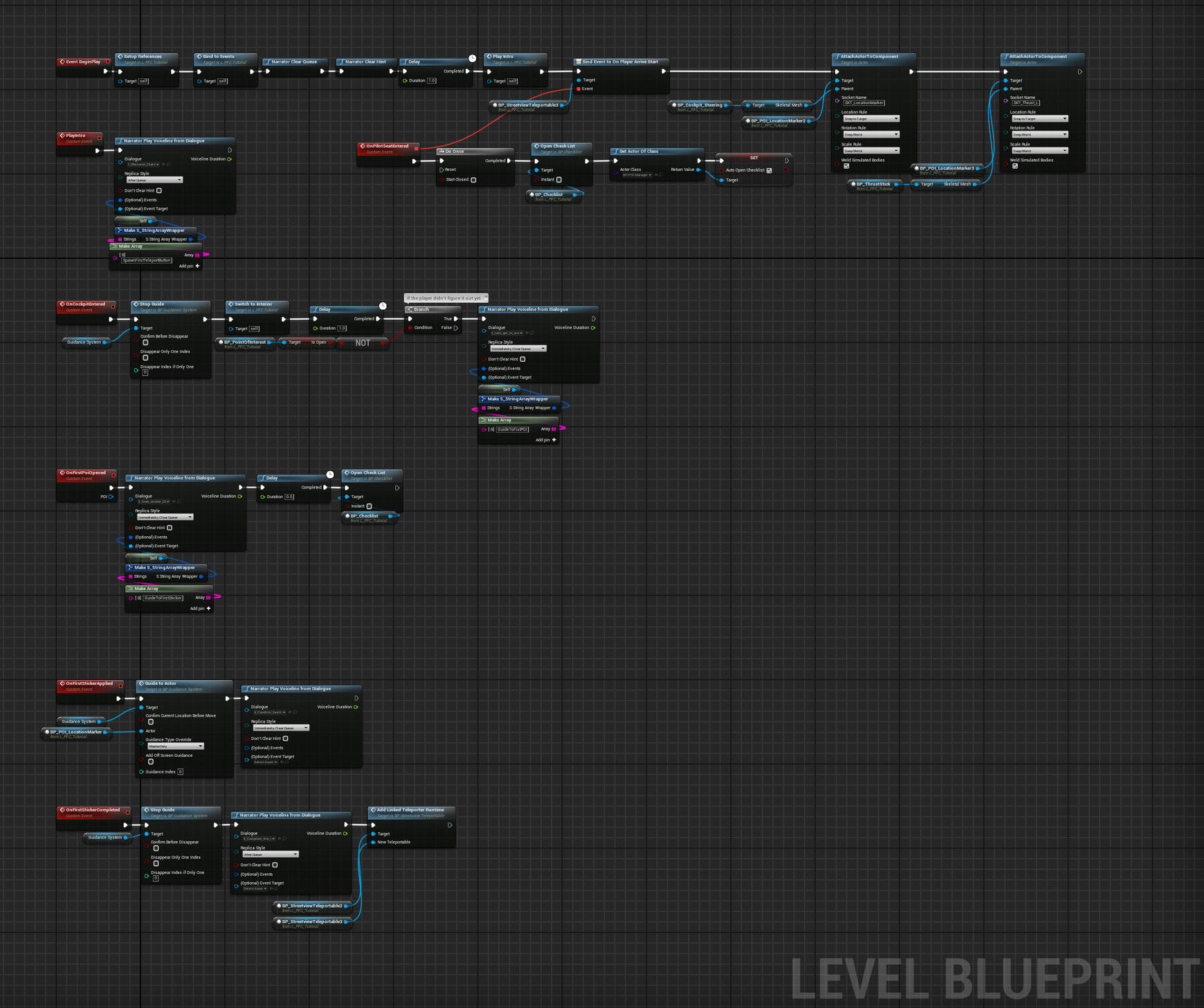1204x1008 pixels.
Task: Click the BP_ThrustStick variable node
Action: pos(873,185)
